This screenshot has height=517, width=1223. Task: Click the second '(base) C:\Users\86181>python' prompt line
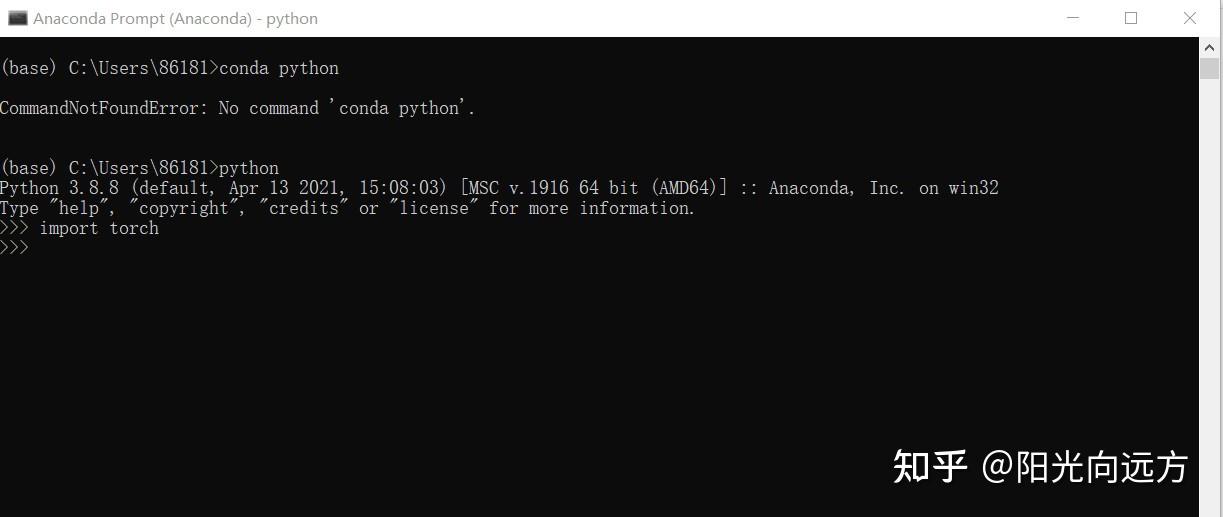click(140, 168)
